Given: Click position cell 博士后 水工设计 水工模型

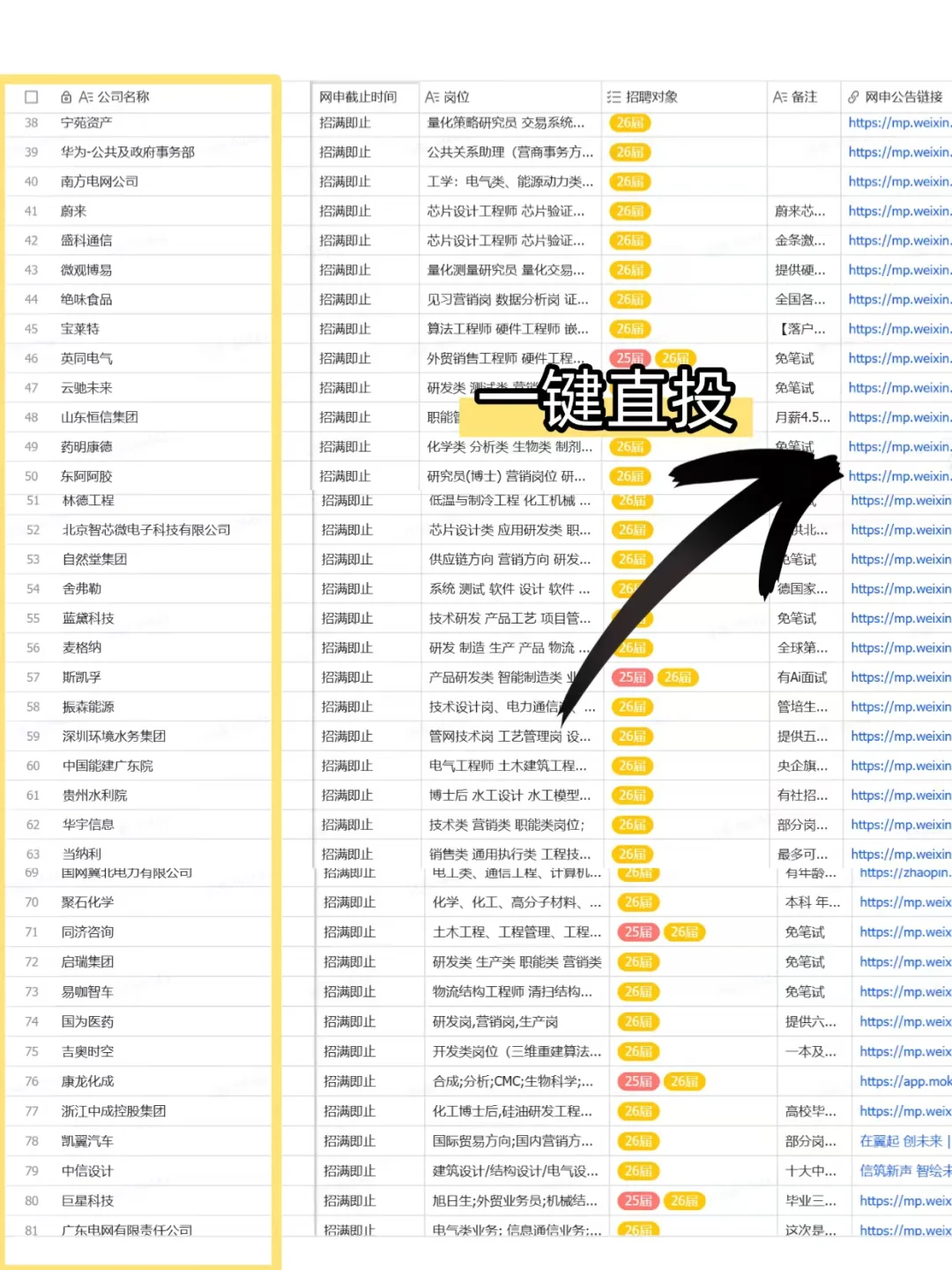Looking at the screenshot, I should 510,795.
